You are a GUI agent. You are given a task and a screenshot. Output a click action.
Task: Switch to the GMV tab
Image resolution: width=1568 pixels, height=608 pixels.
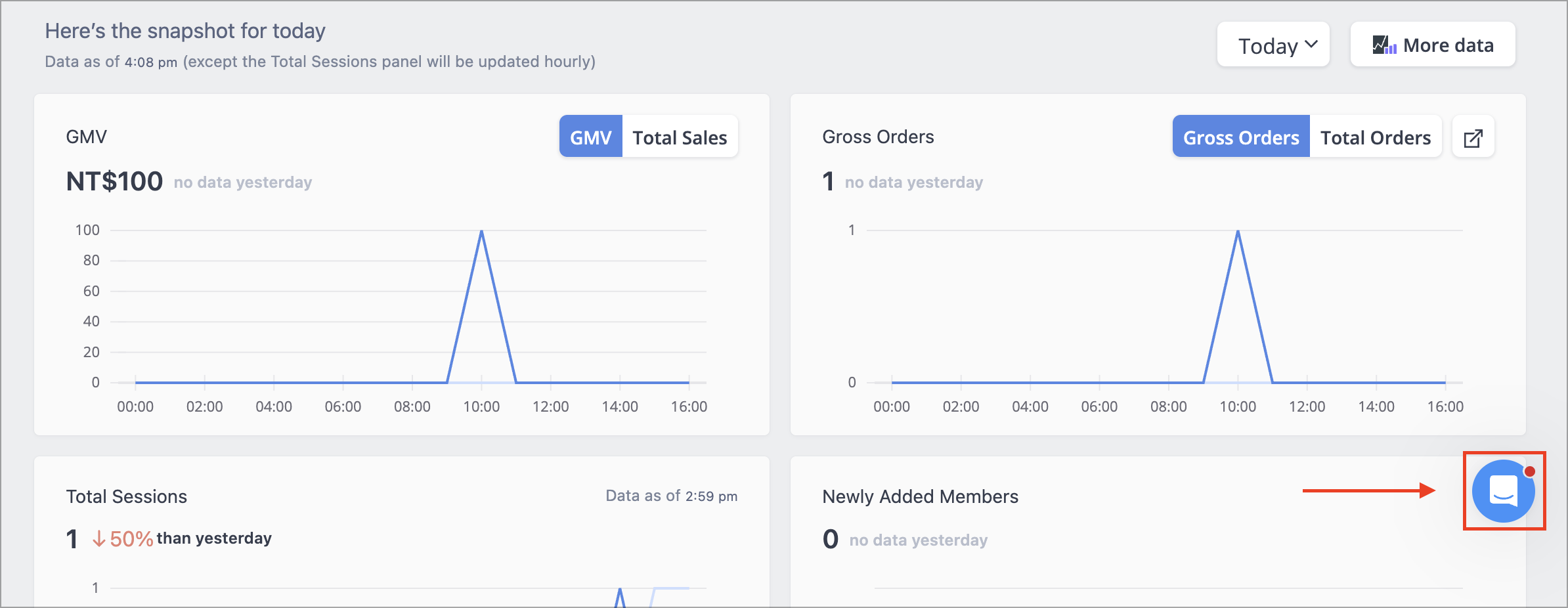pos(590,137)
